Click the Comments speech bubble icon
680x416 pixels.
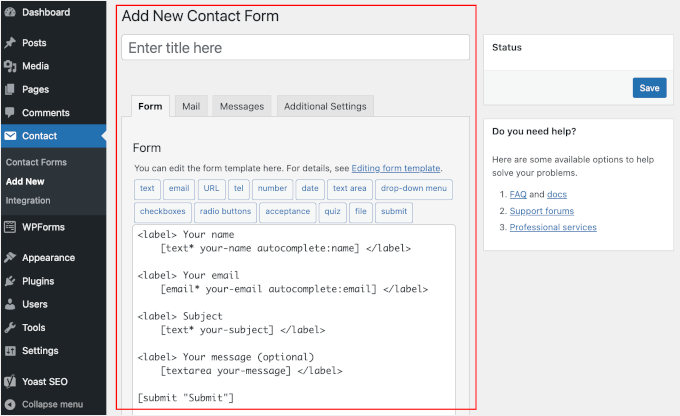10,113
